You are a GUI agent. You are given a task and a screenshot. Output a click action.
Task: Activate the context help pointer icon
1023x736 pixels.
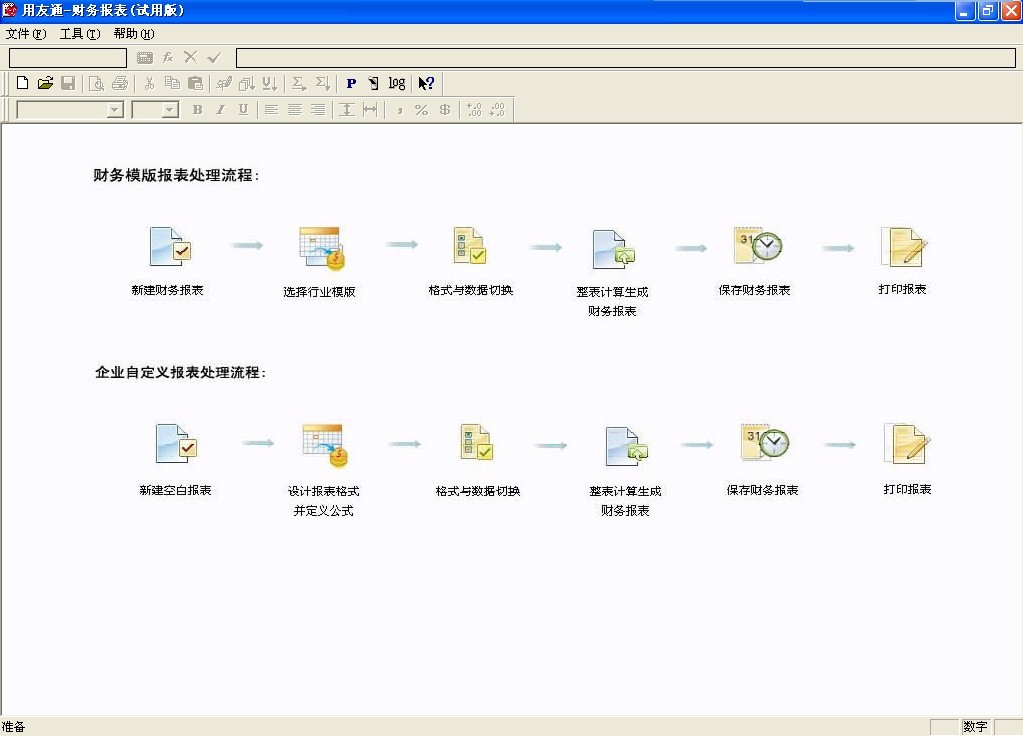[426, 84]
